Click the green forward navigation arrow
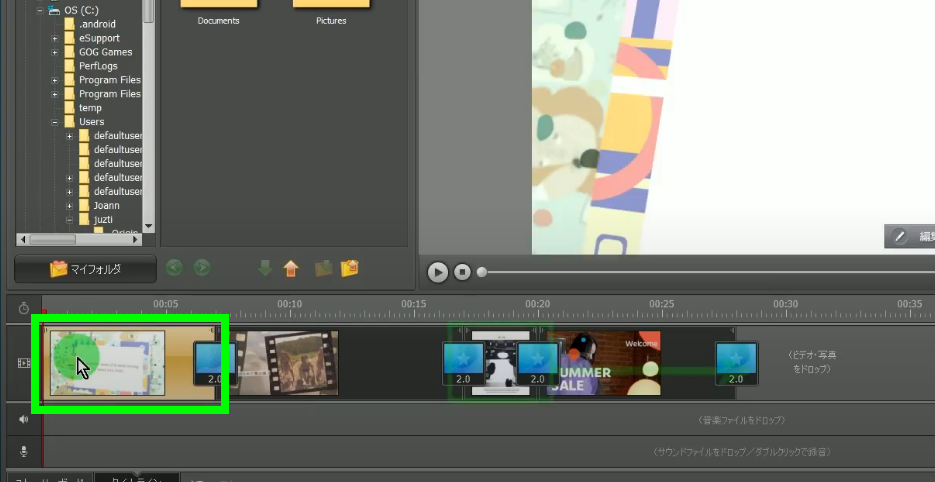Image resolution: width=935 pixels, height=482 pixels. (x=202, y=268)
